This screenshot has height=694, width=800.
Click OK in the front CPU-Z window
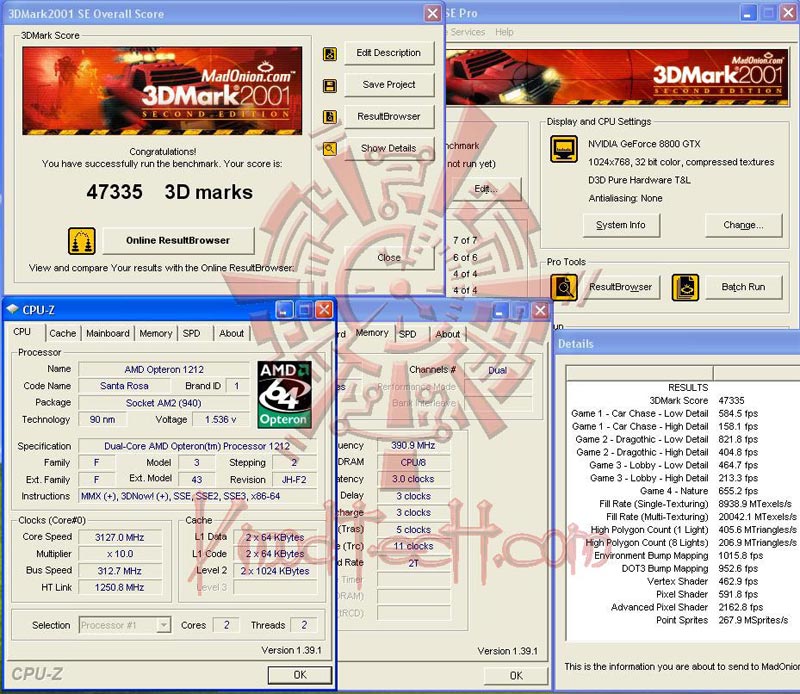[300, 675]
